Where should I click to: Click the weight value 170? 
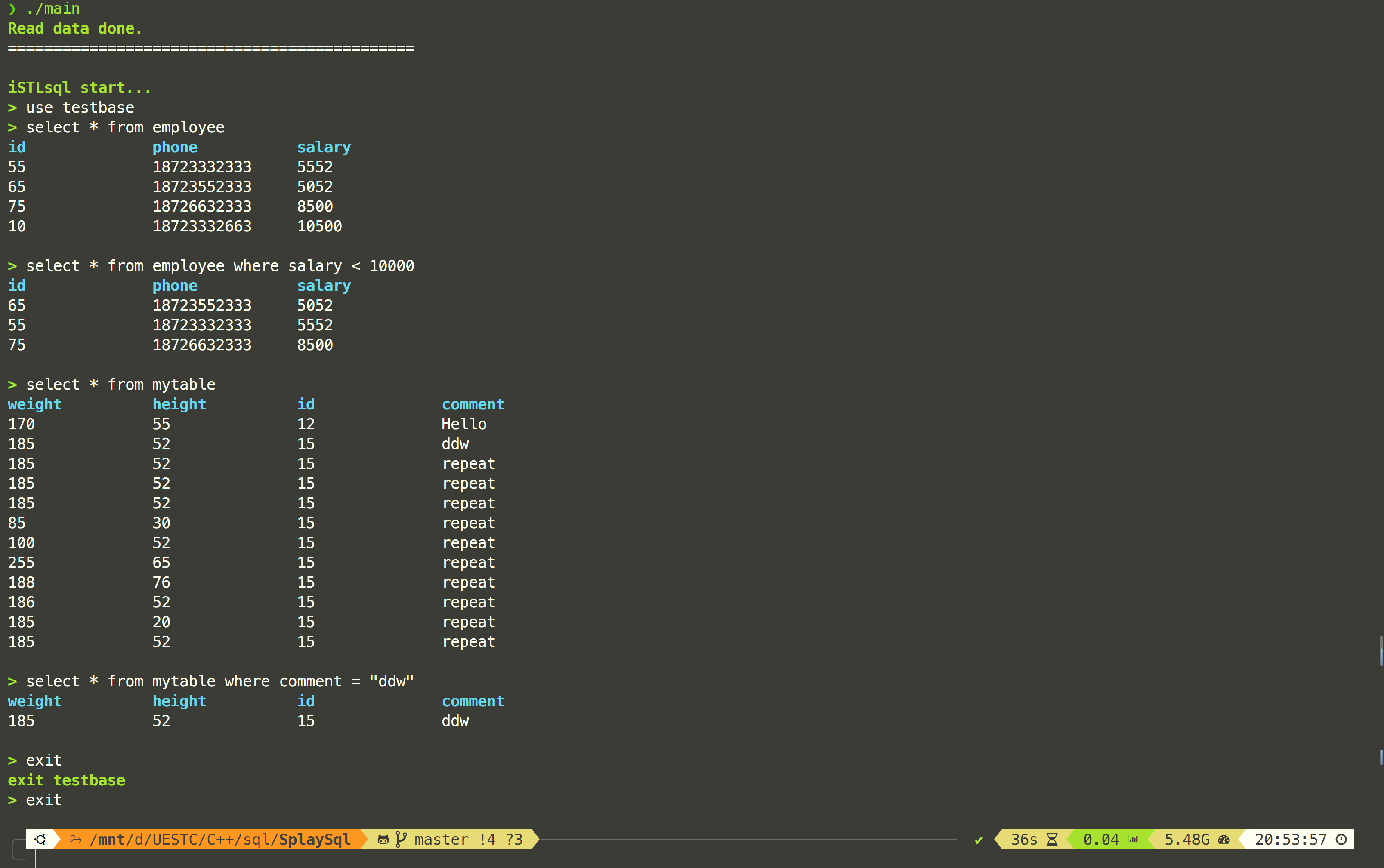21,424
